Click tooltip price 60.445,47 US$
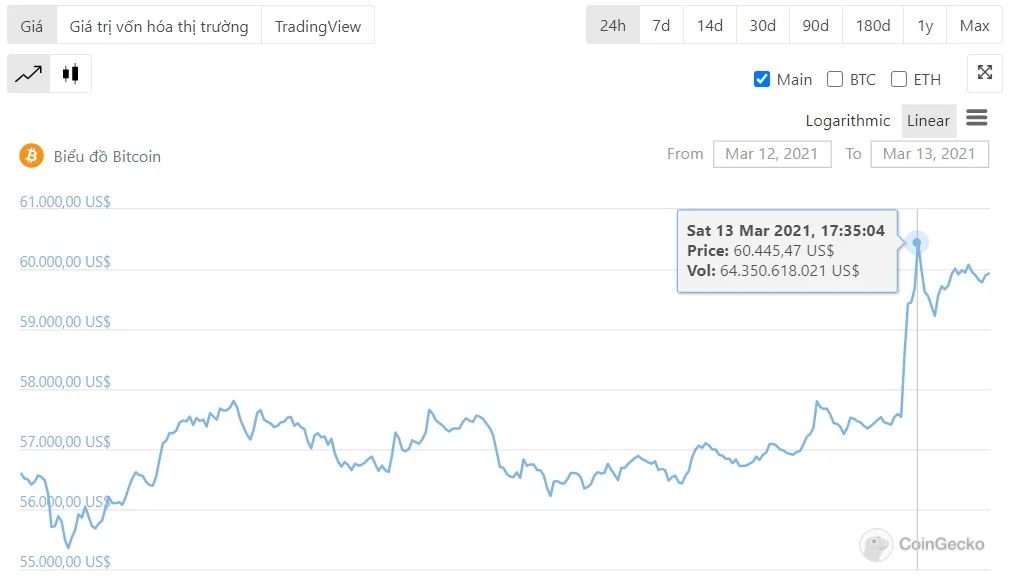 point(783,251)
